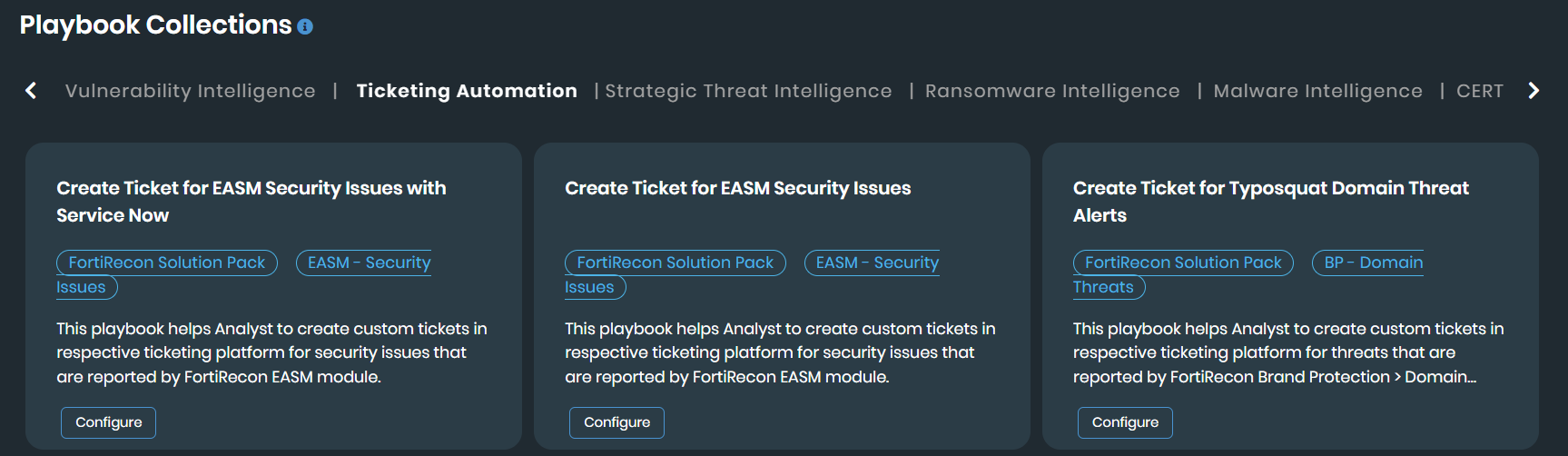Select the Ticketing Automation tab

point(467,91)
